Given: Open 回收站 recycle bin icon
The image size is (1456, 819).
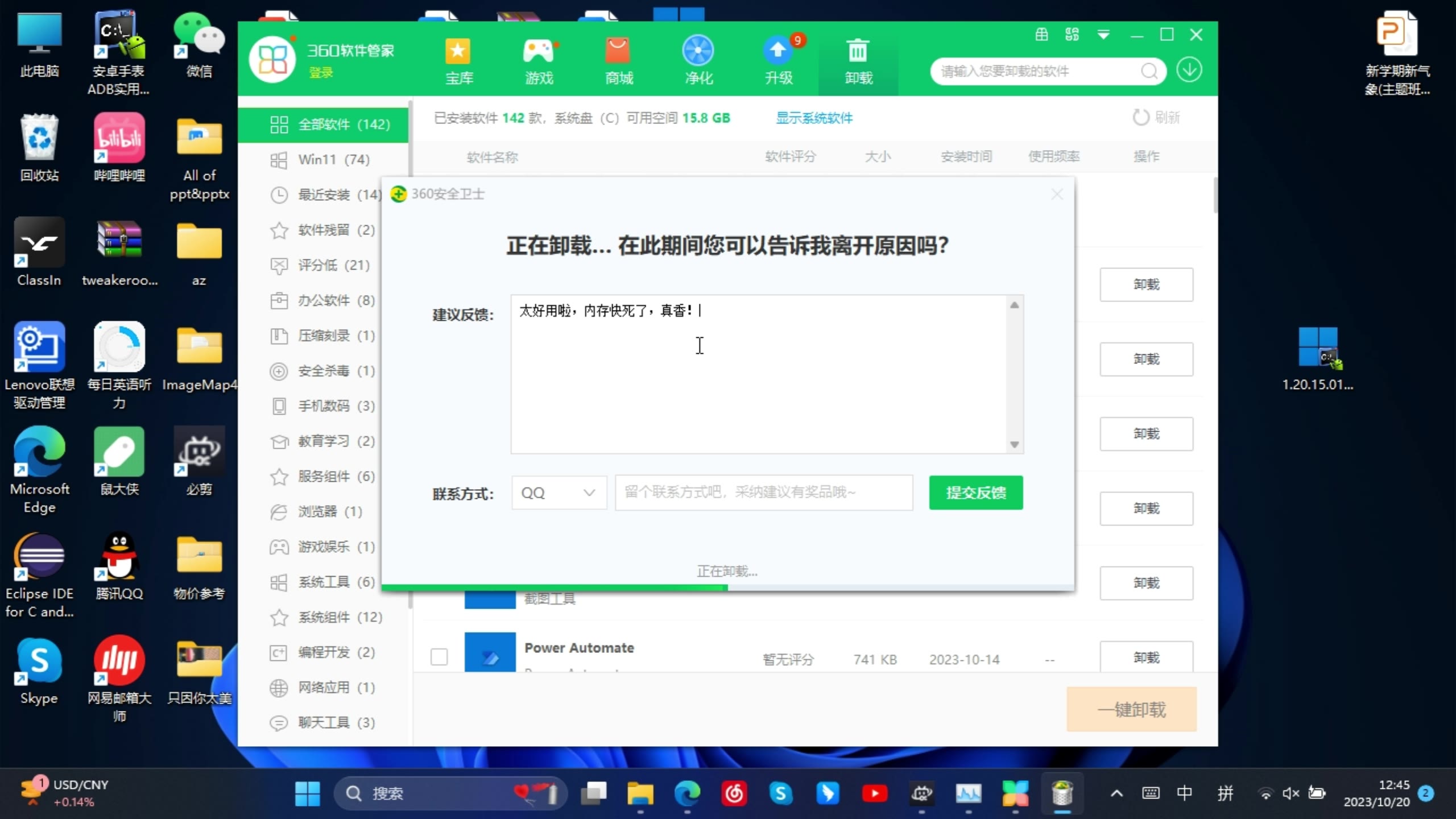Looking at the screenshot, I should (39, 148).
